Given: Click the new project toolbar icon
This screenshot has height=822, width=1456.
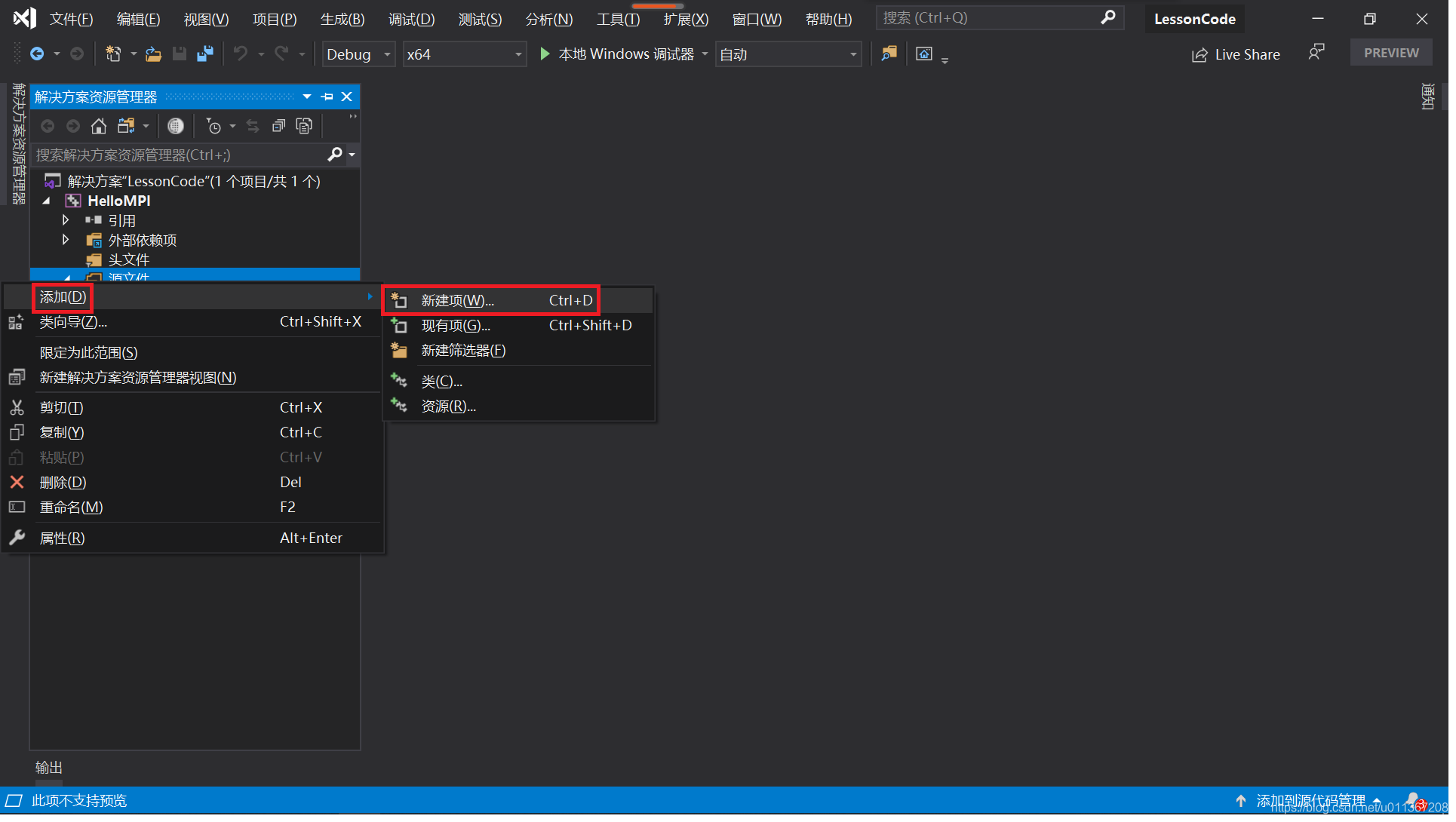Looking at the screenshot, I should 113,54.
